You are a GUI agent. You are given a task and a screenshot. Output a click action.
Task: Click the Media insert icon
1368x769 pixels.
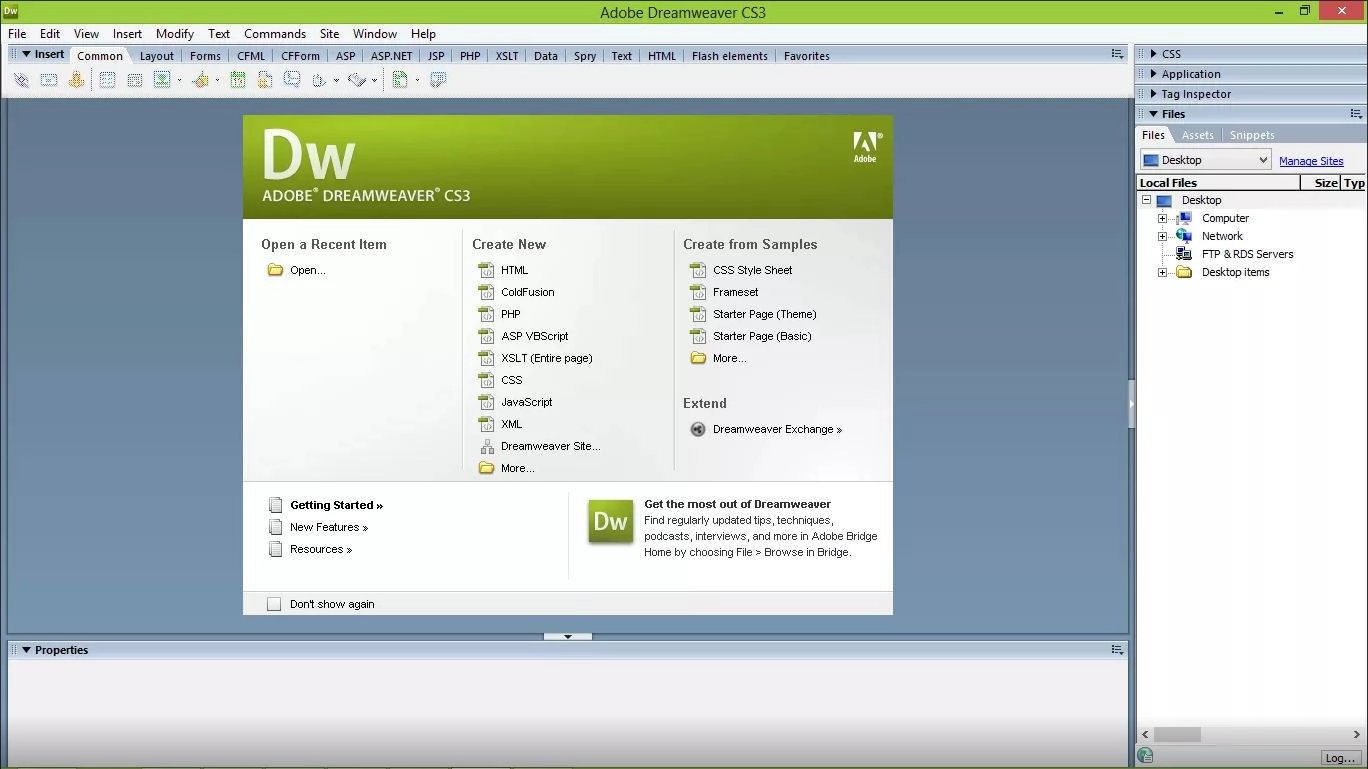pos(200,80)
